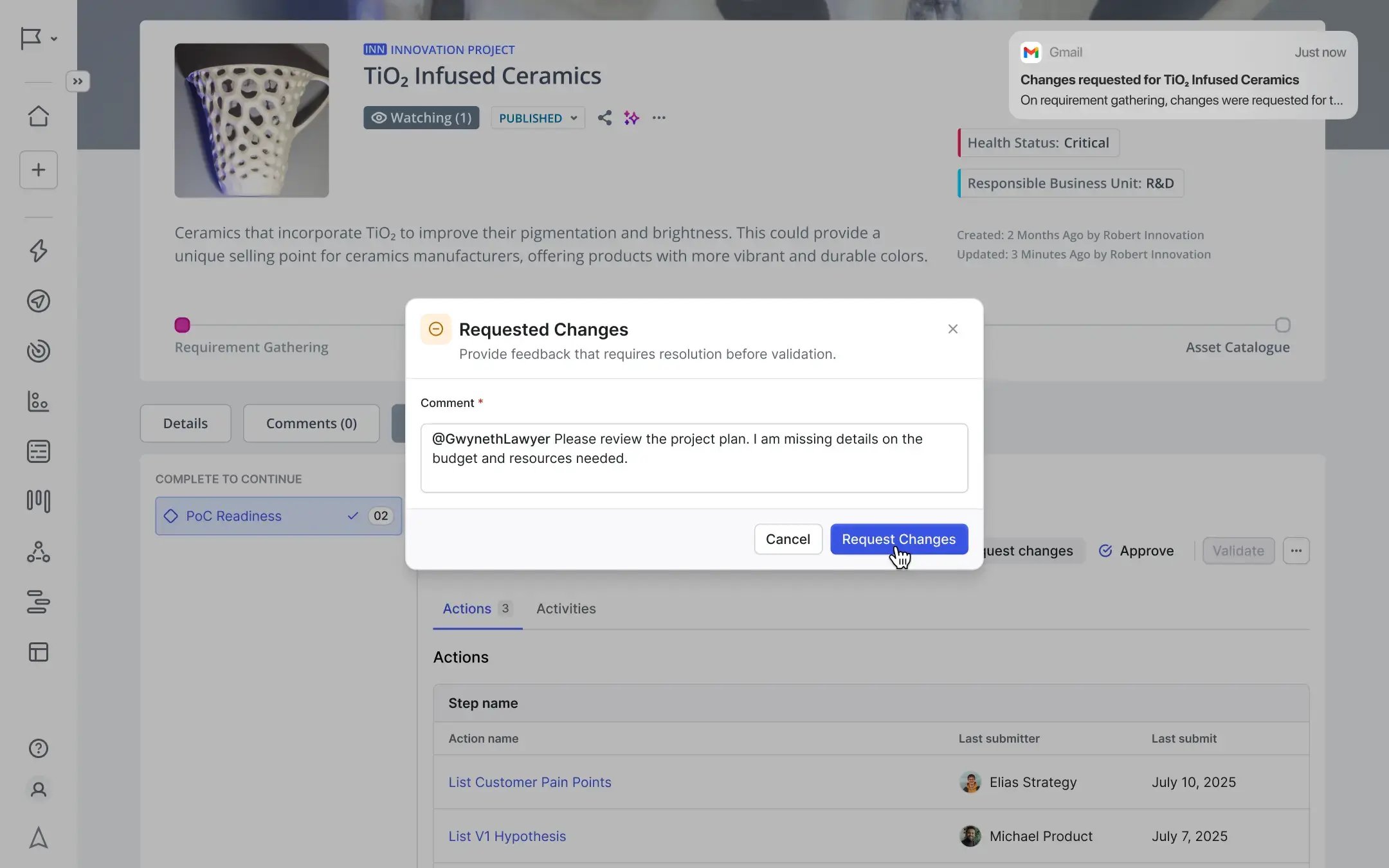Open the flag workspace dropdown at top left

tap(39, 39)
